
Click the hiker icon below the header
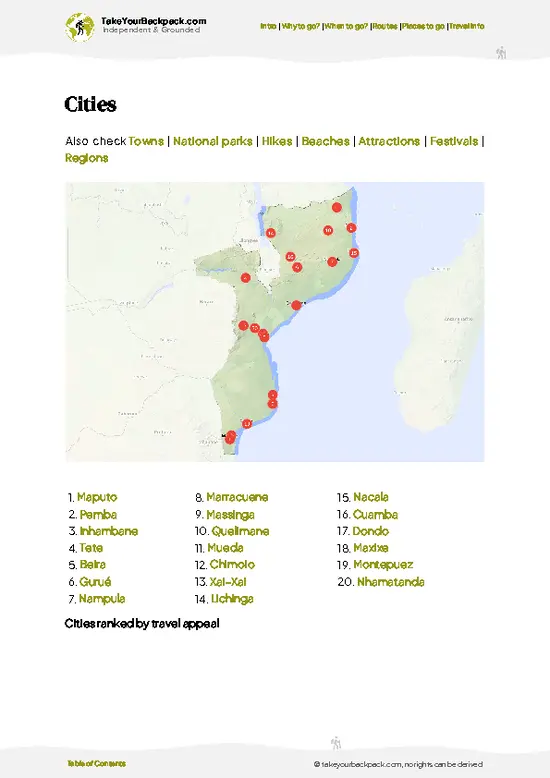(x=501, y=53)
